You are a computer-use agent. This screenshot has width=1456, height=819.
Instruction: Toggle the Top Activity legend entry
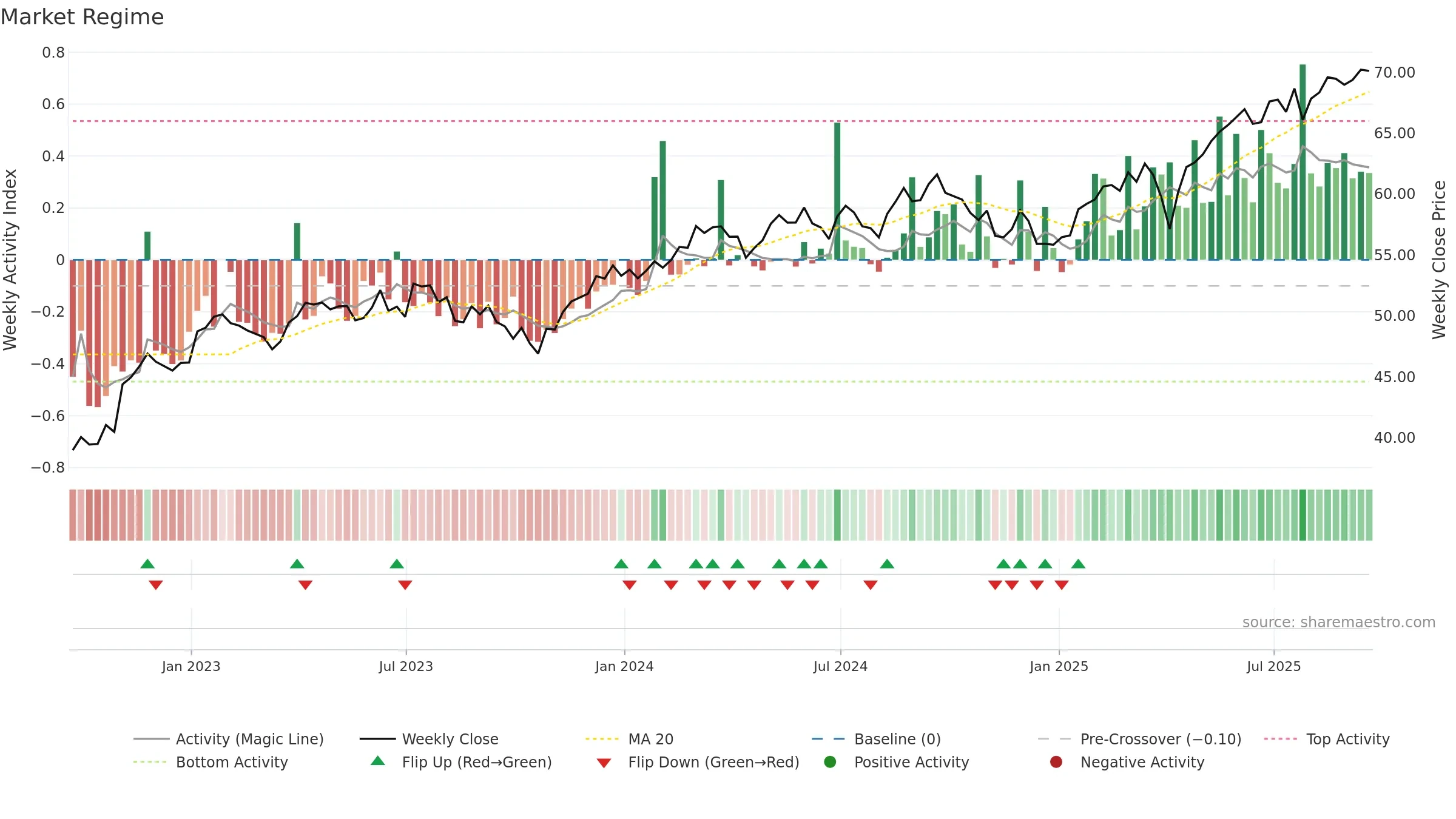click(1326, 739)
